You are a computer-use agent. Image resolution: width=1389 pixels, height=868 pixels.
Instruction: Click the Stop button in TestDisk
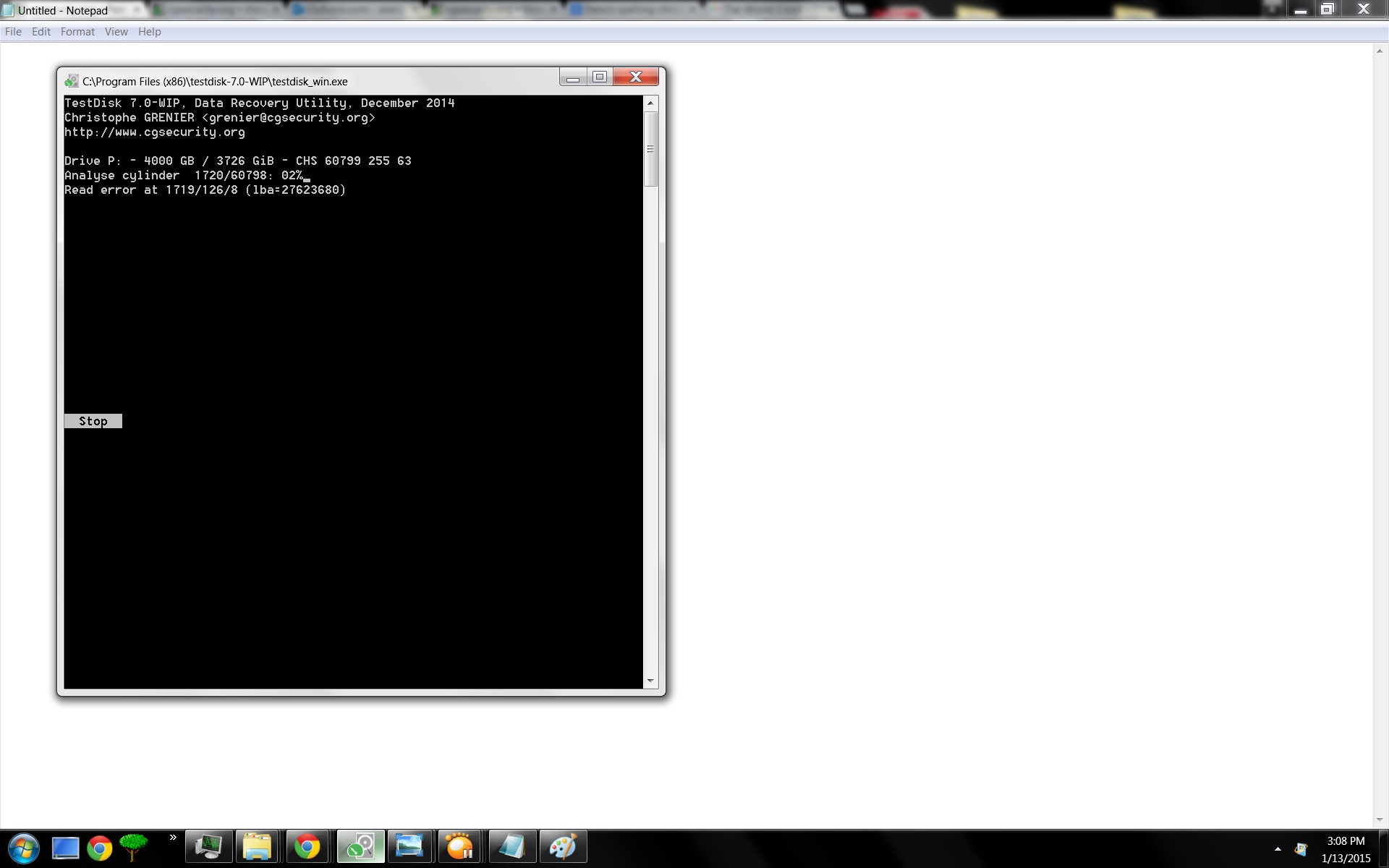coord(93,421)
